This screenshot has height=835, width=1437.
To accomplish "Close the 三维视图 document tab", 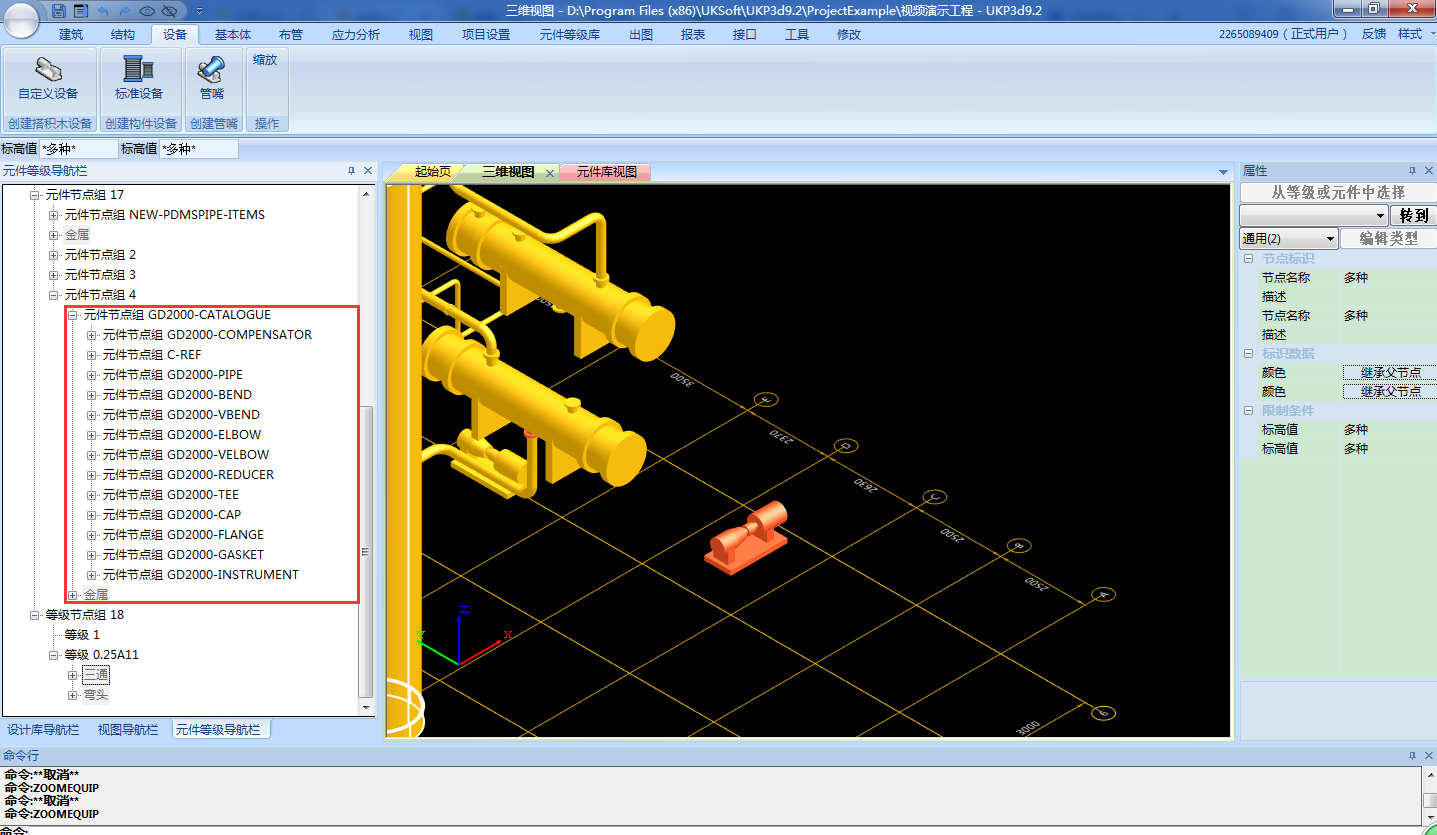I will [x=549, y=173].
